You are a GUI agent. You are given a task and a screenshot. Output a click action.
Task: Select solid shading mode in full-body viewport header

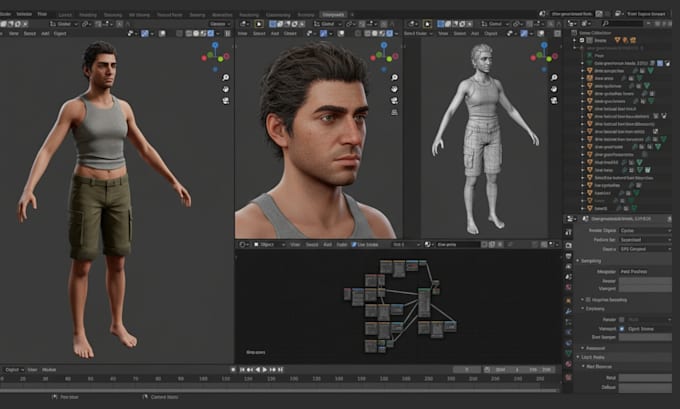tap(196, 33)
